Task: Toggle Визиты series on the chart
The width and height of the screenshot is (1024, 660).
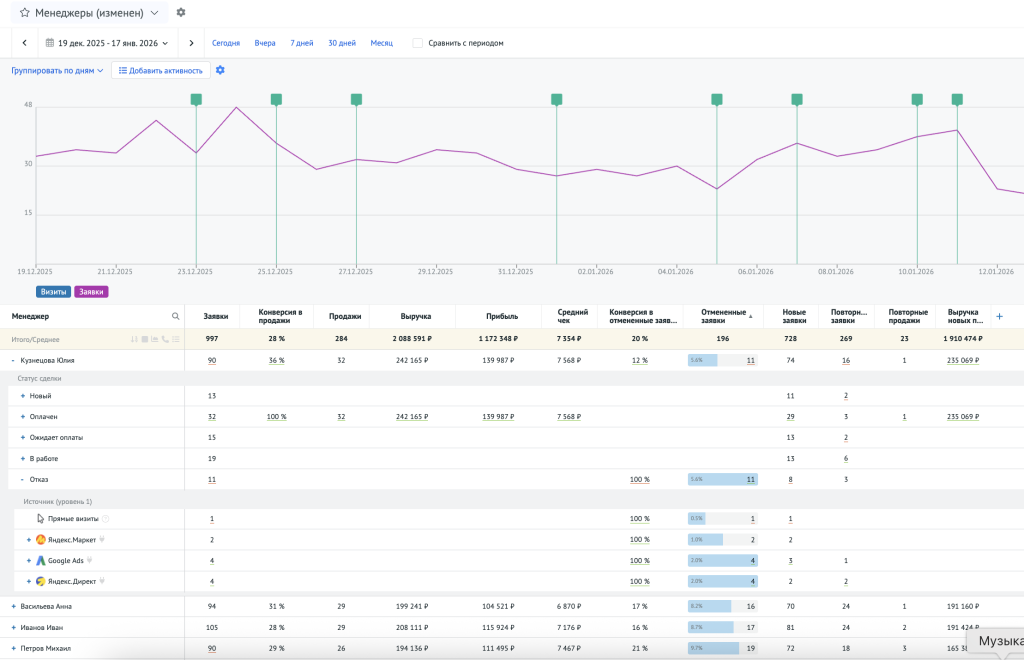Action: click(53, 292)
